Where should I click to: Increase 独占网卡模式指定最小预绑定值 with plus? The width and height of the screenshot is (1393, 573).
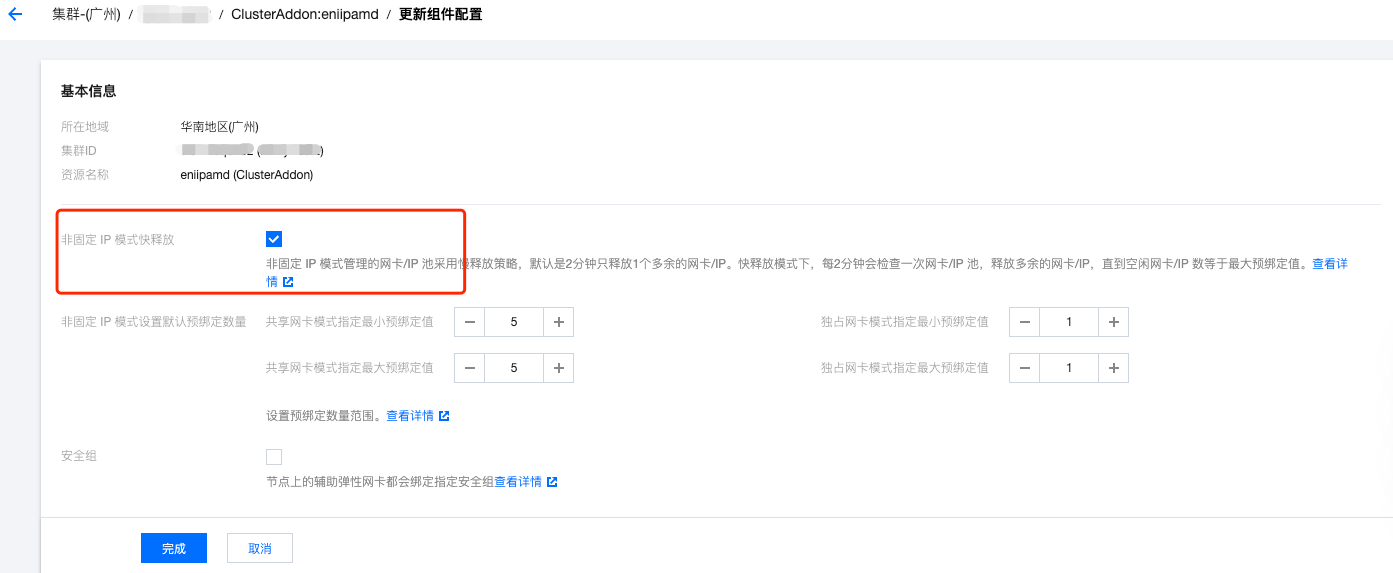pos(1113,322)
